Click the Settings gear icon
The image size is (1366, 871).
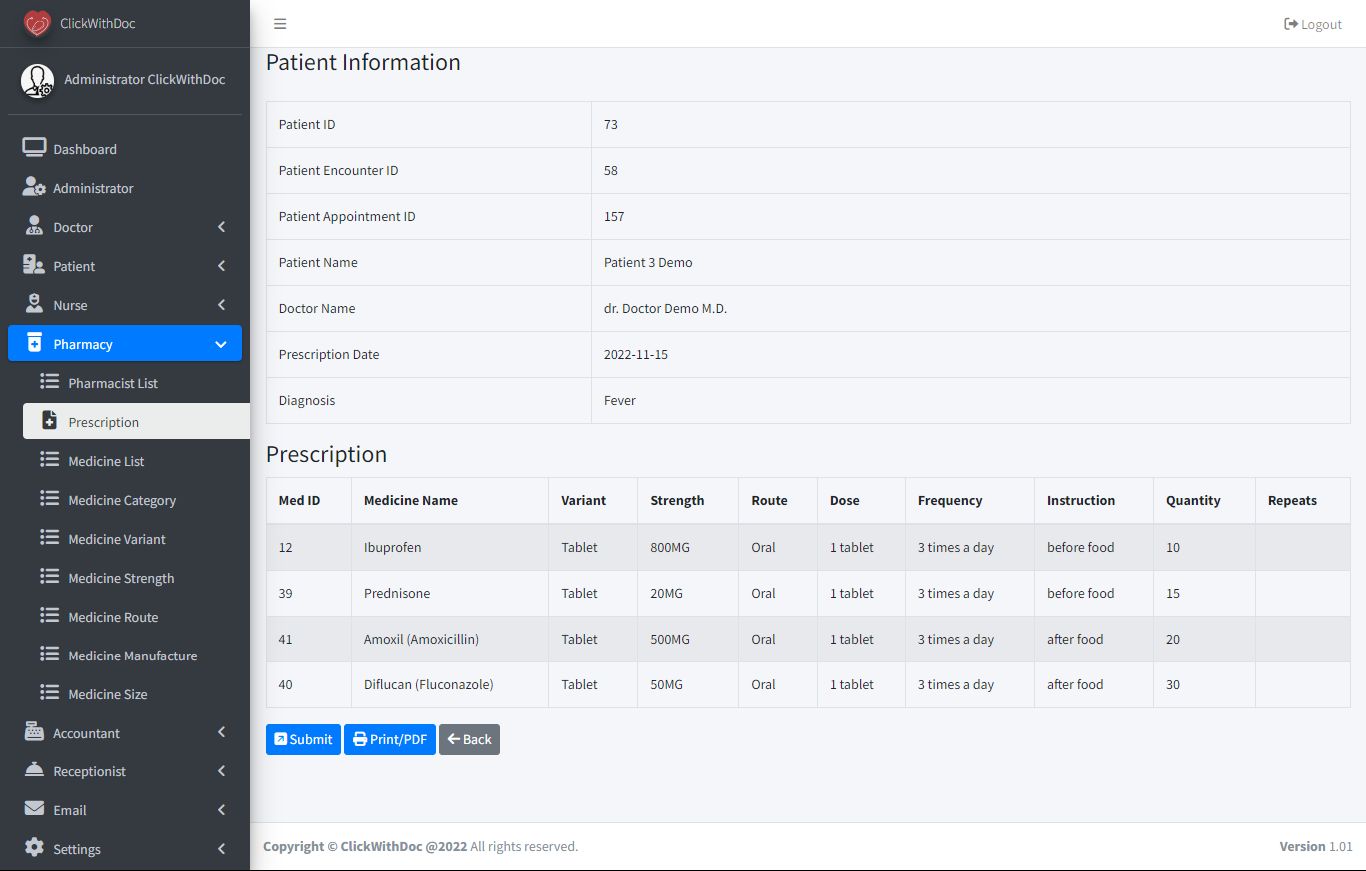[34, 849]
